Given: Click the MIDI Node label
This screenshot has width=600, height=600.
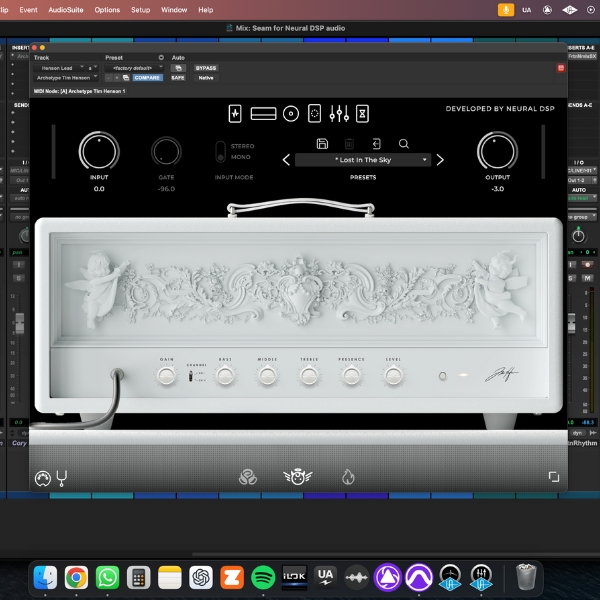Looking at the screenshot, I should [x=79, y=91].
